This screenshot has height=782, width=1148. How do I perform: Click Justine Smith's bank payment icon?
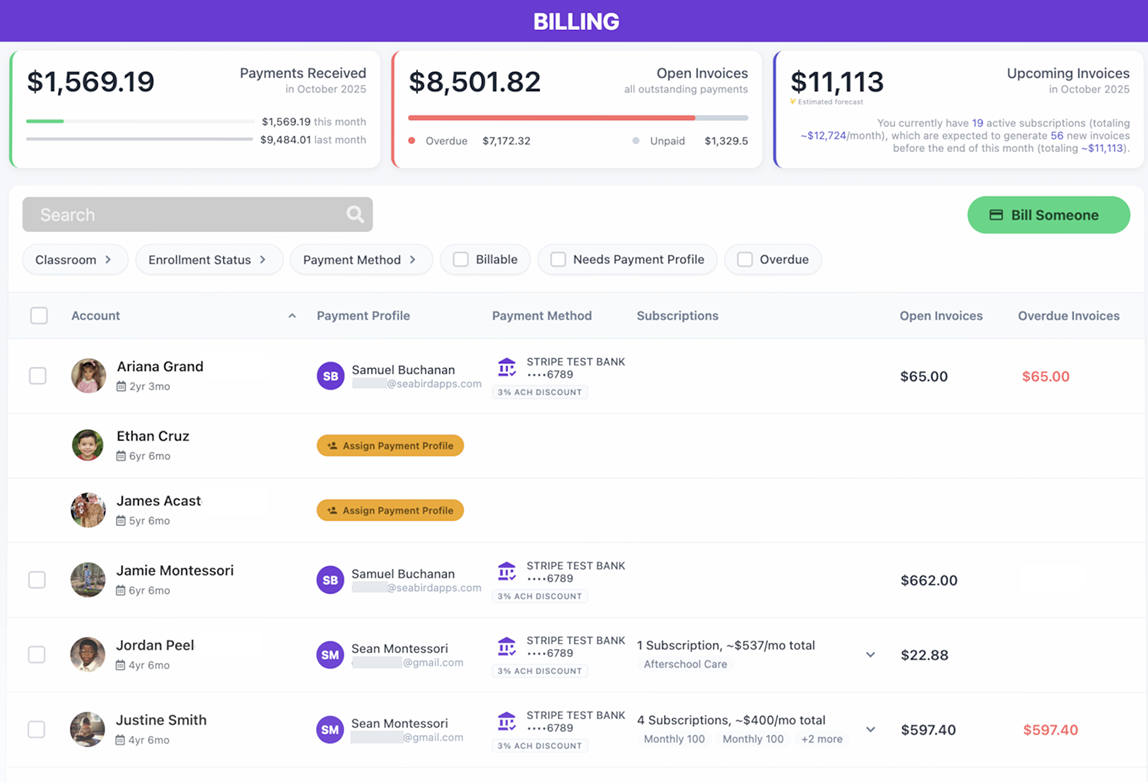point(507,722)
